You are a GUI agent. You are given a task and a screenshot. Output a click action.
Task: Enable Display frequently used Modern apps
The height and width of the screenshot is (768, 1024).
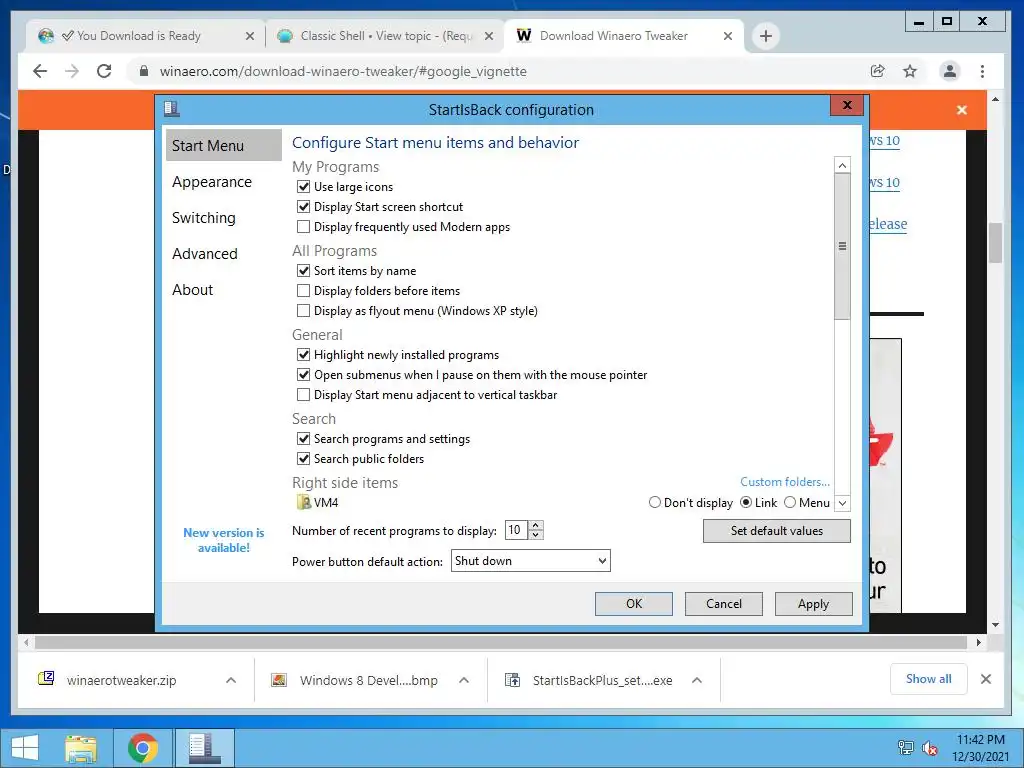pos(303,227)
